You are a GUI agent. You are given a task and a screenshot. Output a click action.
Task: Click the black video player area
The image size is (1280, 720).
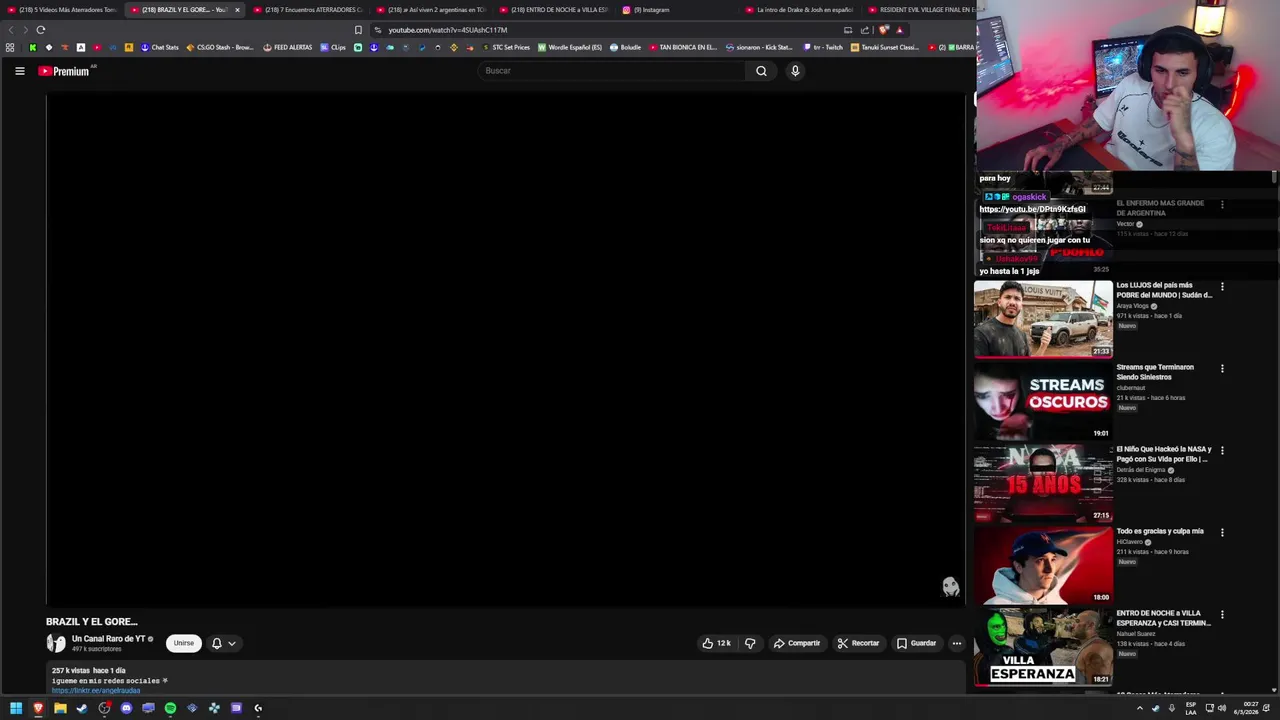click(505, 348)
